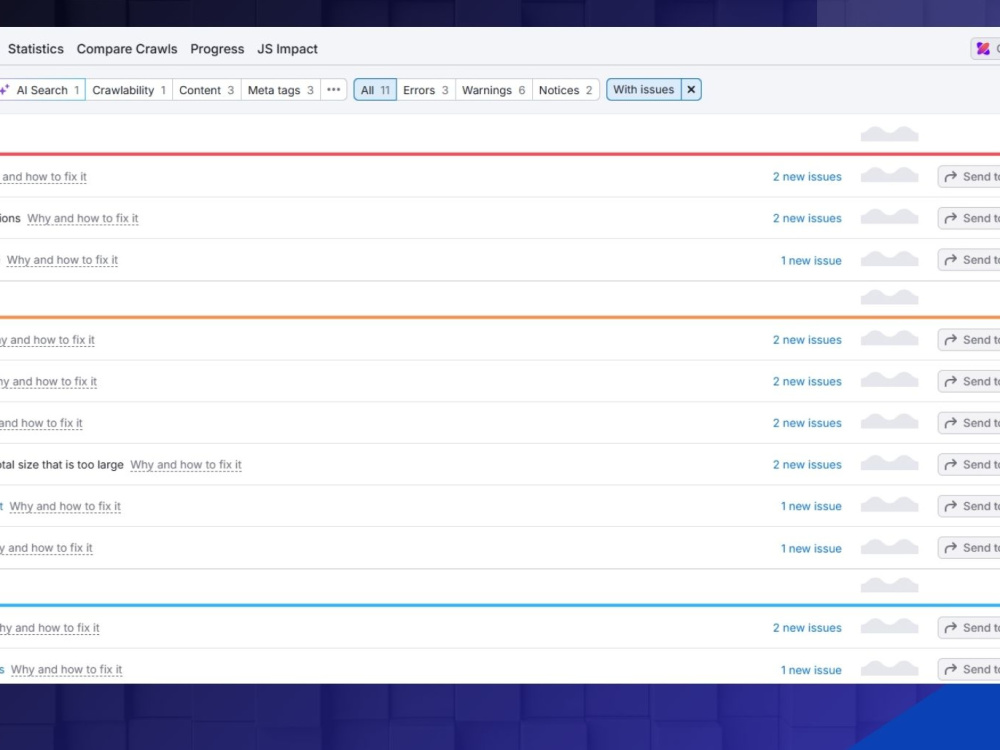Remove the With issues filter via X
Image resolution: width=1000 pixels, height=750 pixels.
click(691, 90)
